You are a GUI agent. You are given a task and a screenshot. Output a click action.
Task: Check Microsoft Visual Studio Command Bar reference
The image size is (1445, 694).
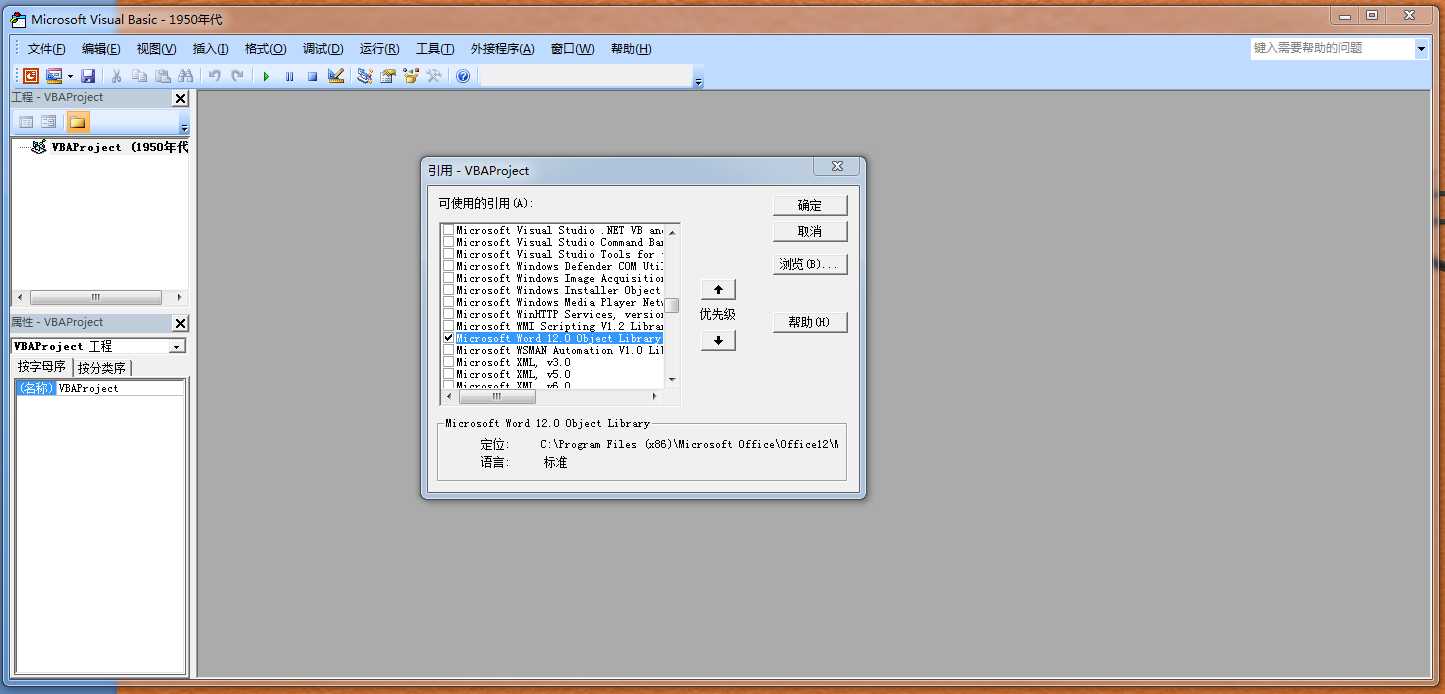coord(448,242)
